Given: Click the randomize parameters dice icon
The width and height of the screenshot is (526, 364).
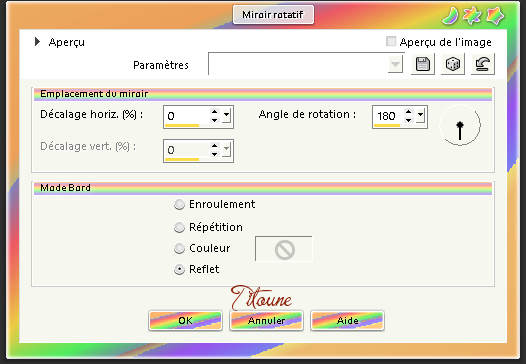Looking at the screenshot, I should [x=453, y=64].
